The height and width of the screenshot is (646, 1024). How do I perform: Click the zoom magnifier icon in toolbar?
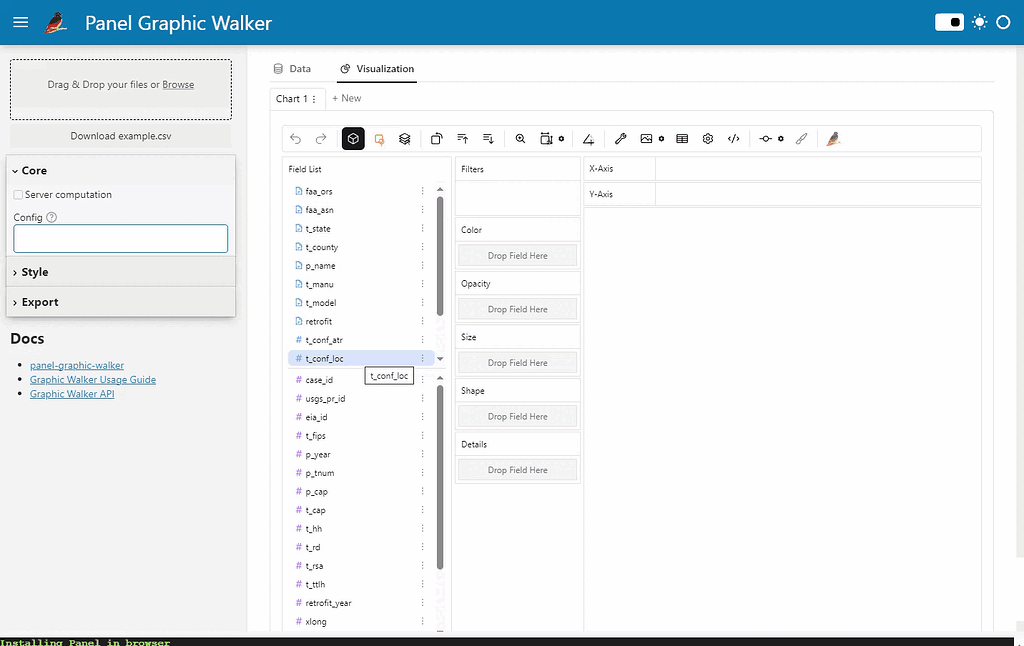click(x=521, y=139)
